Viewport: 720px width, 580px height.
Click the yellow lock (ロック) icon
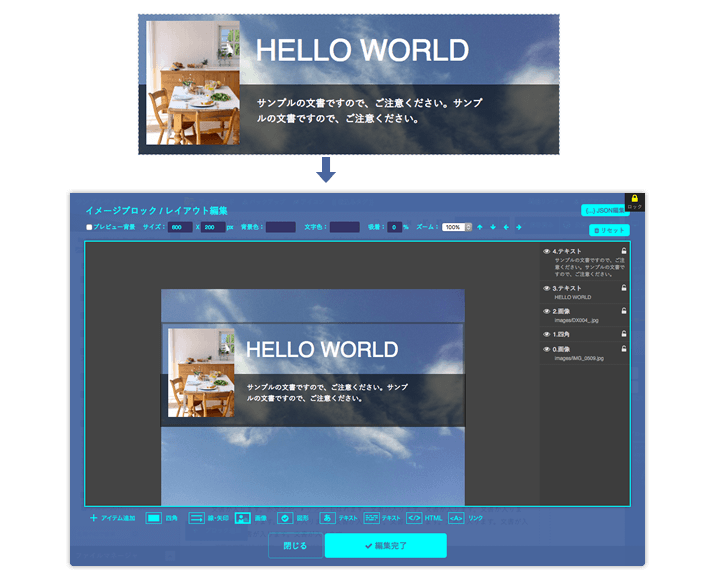pyautogui.click(x=634, y=199)
